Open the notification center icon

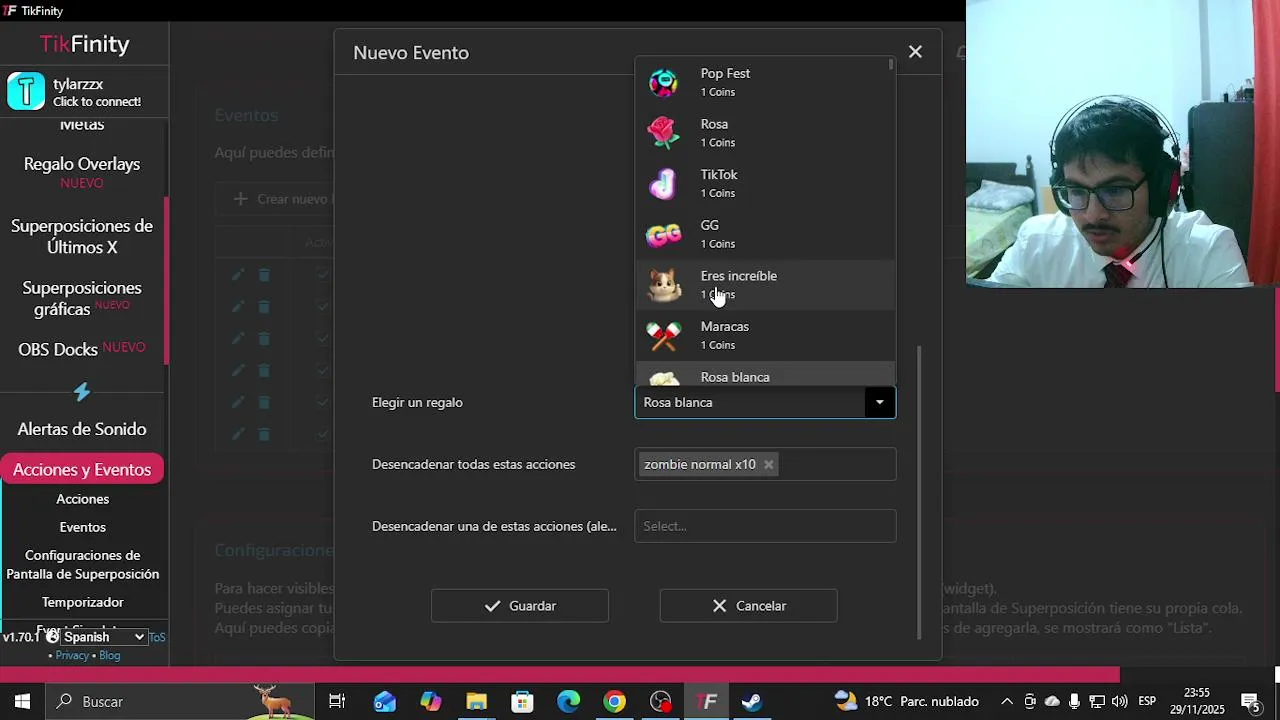click(x=1249, y=702)
